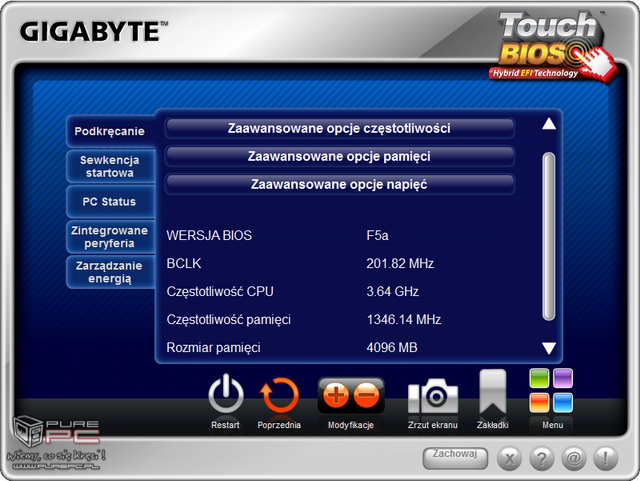The image size is (640, 481).
Task: Click the exclamation mark info button
Action: (x=605, y=458)
